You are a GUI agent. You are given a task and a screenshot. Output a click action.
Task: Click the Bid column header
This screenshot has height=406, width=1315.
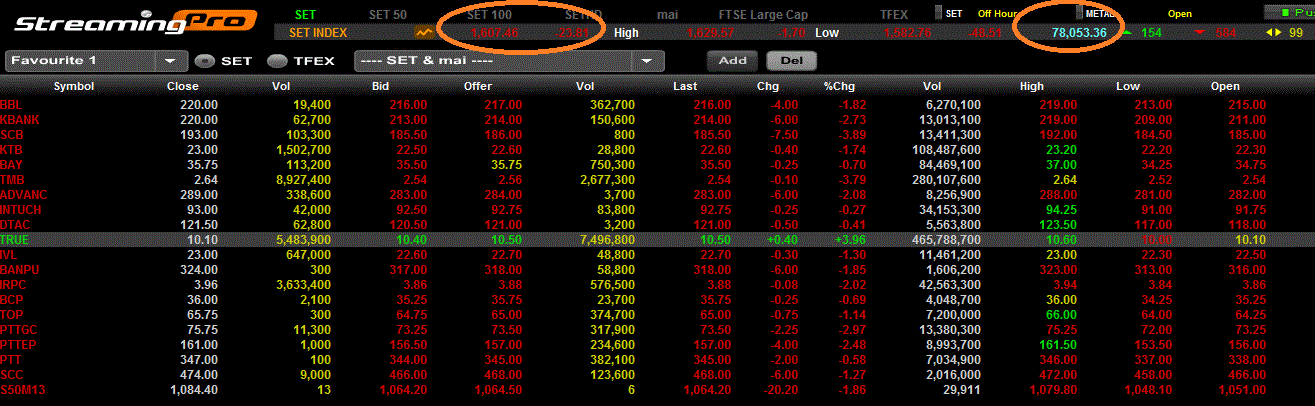379,86
